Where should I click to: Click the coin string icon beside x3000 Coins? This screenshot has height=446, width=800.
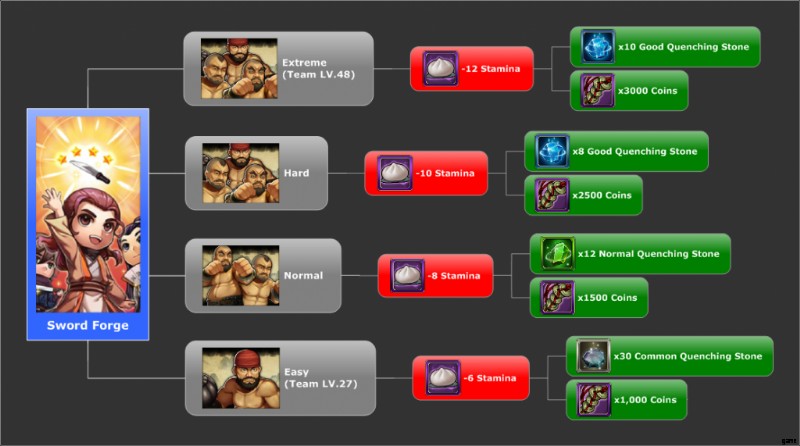click(x=597, y=90)
